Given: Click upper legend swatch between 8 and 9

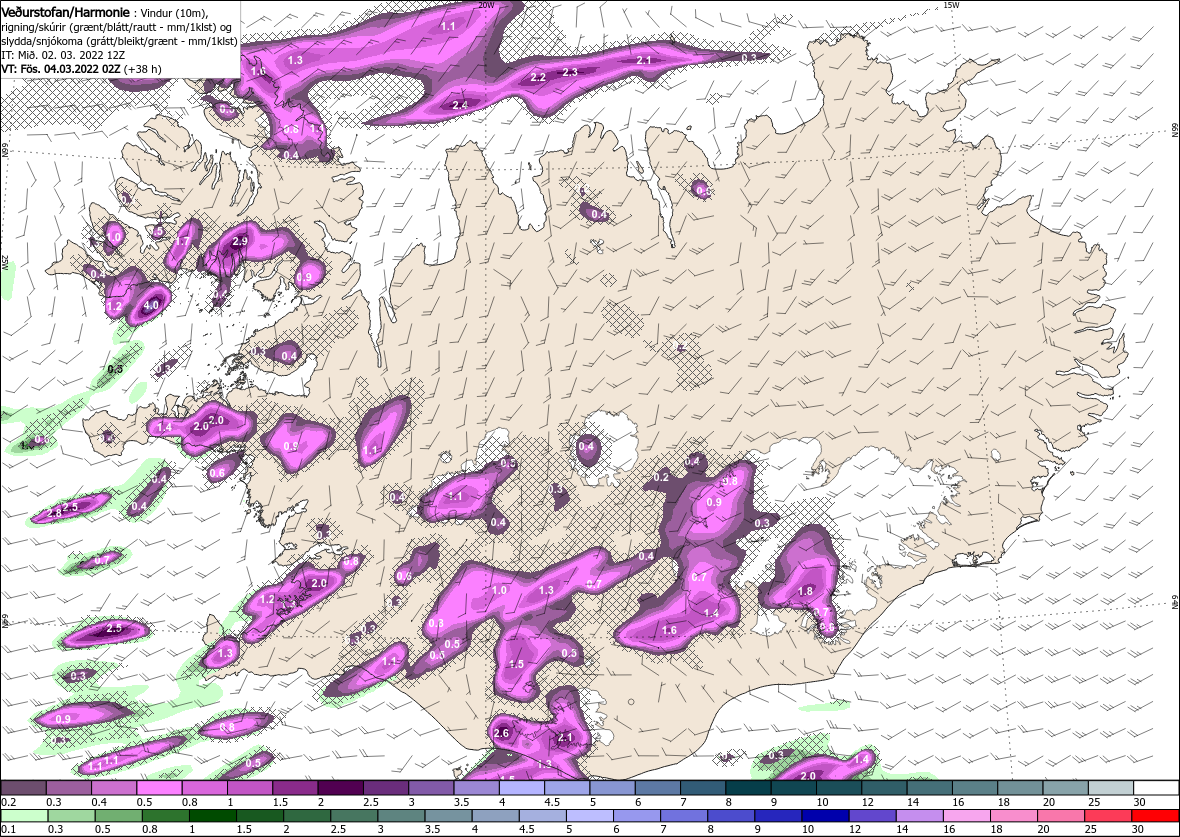Looking at the screenshot, I should (748, 787).
